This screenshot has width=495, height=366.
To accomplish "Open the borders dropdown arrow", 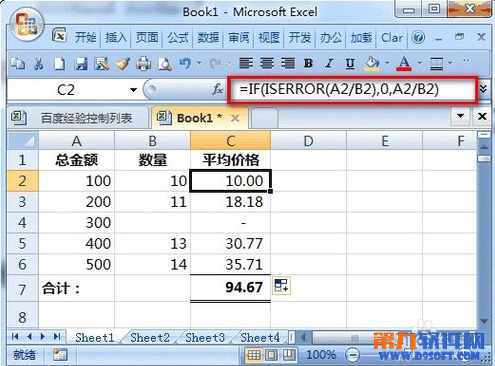I will pos(450,63).
